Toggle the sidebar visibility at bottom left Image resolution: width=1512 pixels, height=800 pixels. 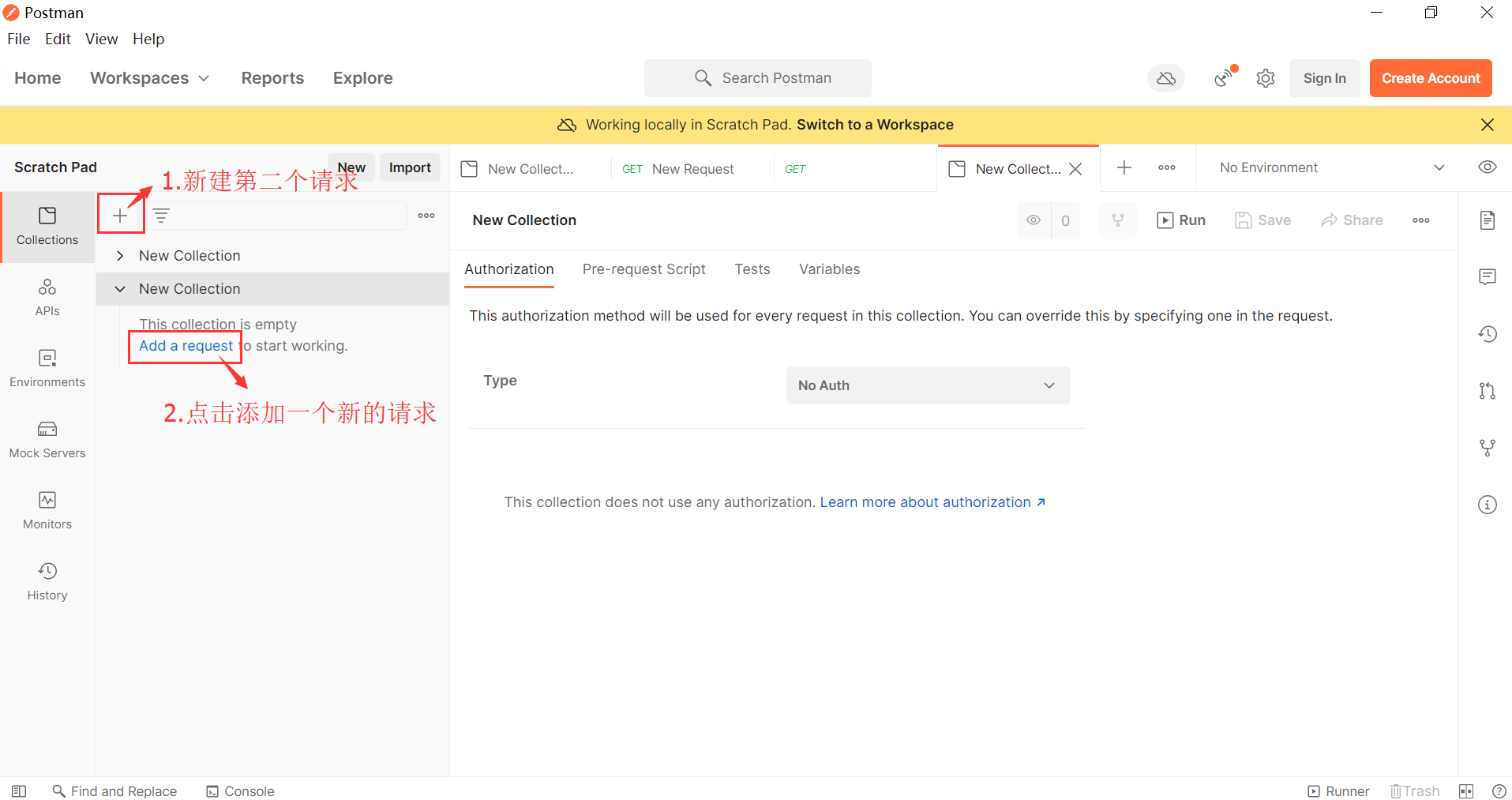[x=17, y=791]
